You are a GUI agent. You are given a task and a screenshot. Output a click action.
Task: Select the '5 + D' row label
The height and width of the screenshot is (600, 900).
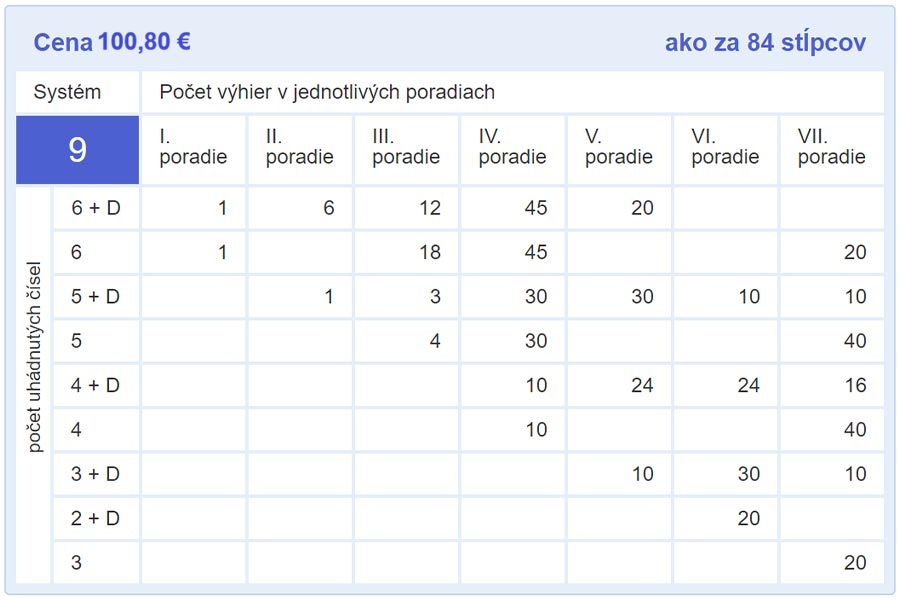(x=95, y=297)
